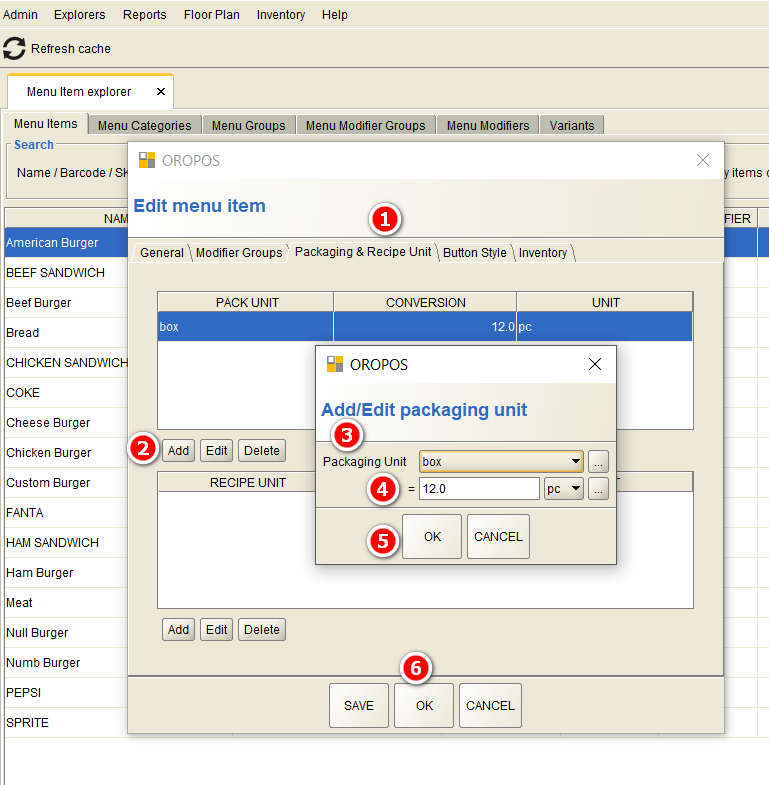Screen dimensions: 769x785
Task: Select Cheese Burger in the menu list
Action: pos(66,423)
